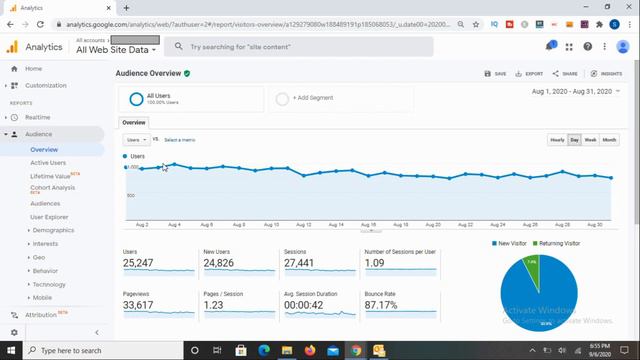
Task: Open the All Web Site Data dropdown
Action: (x=116, y=50)
